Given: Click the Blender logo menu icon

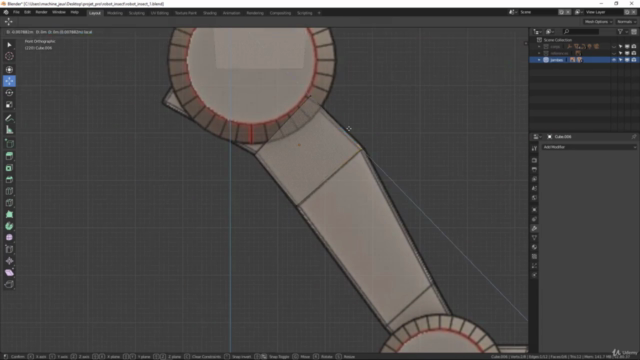Looking at the screenshot, I should pyautogui.click(x=6, y=12).
